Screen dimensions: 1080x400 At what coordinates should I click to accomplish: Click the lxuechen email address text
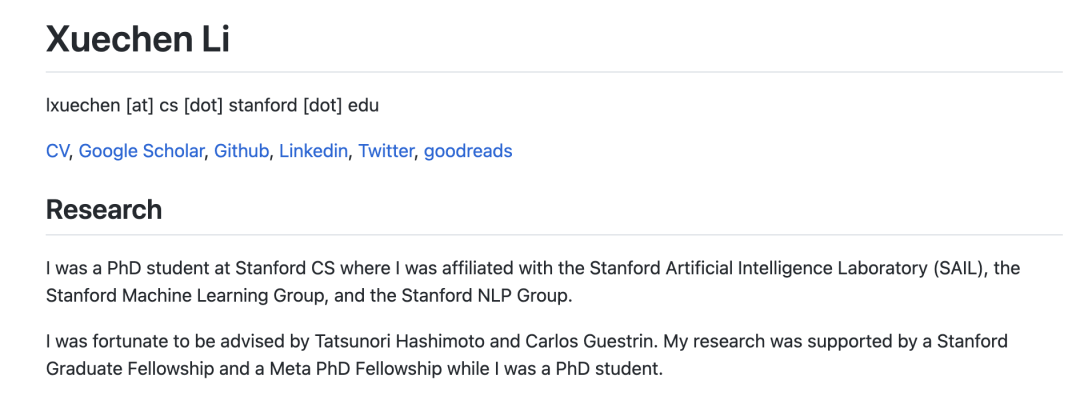point(79,104)
